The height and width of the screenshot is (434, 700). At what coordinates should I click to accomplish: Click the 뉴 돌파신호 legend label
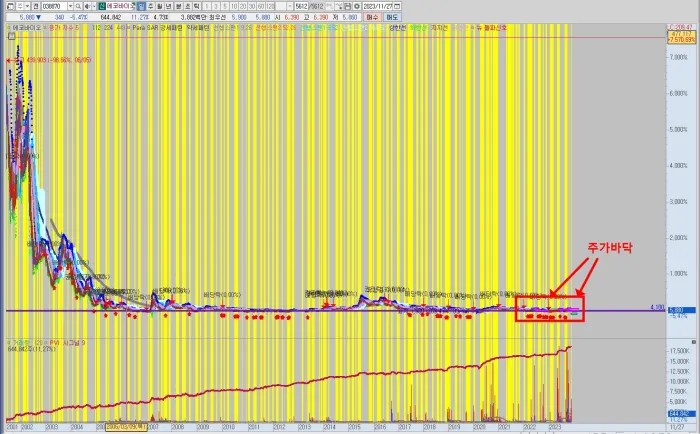point(492,27)
